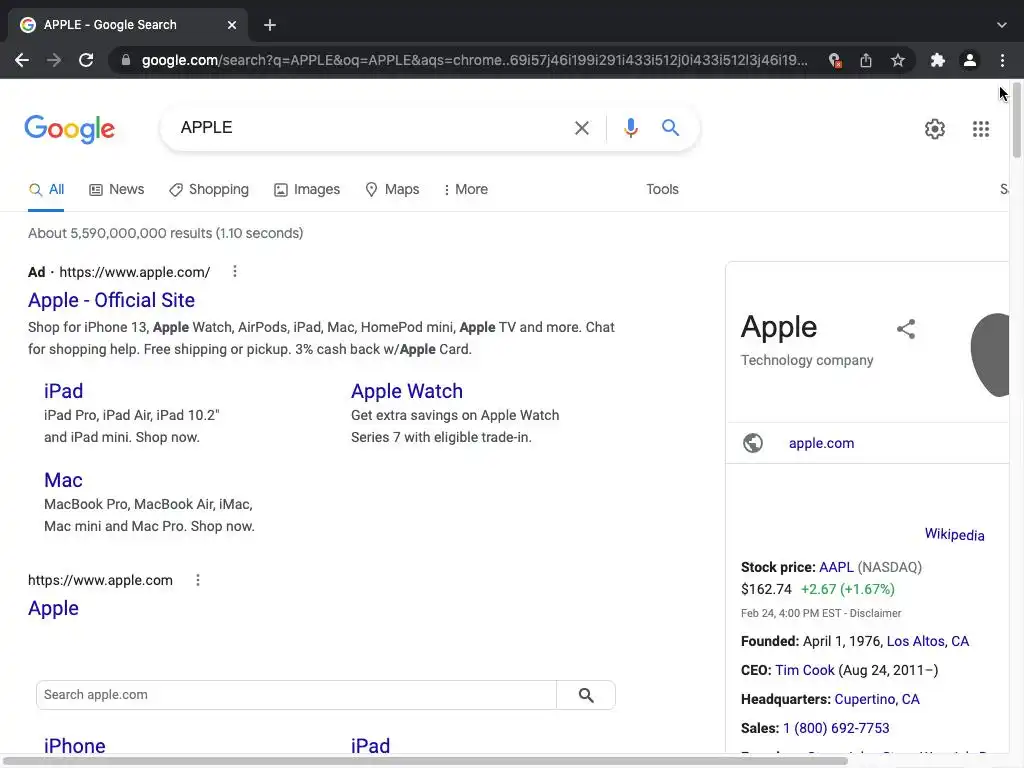This screenshot has height=768, width=1024.
Task: Open the Chrome profile avatar icon
Action: [970, 60]
